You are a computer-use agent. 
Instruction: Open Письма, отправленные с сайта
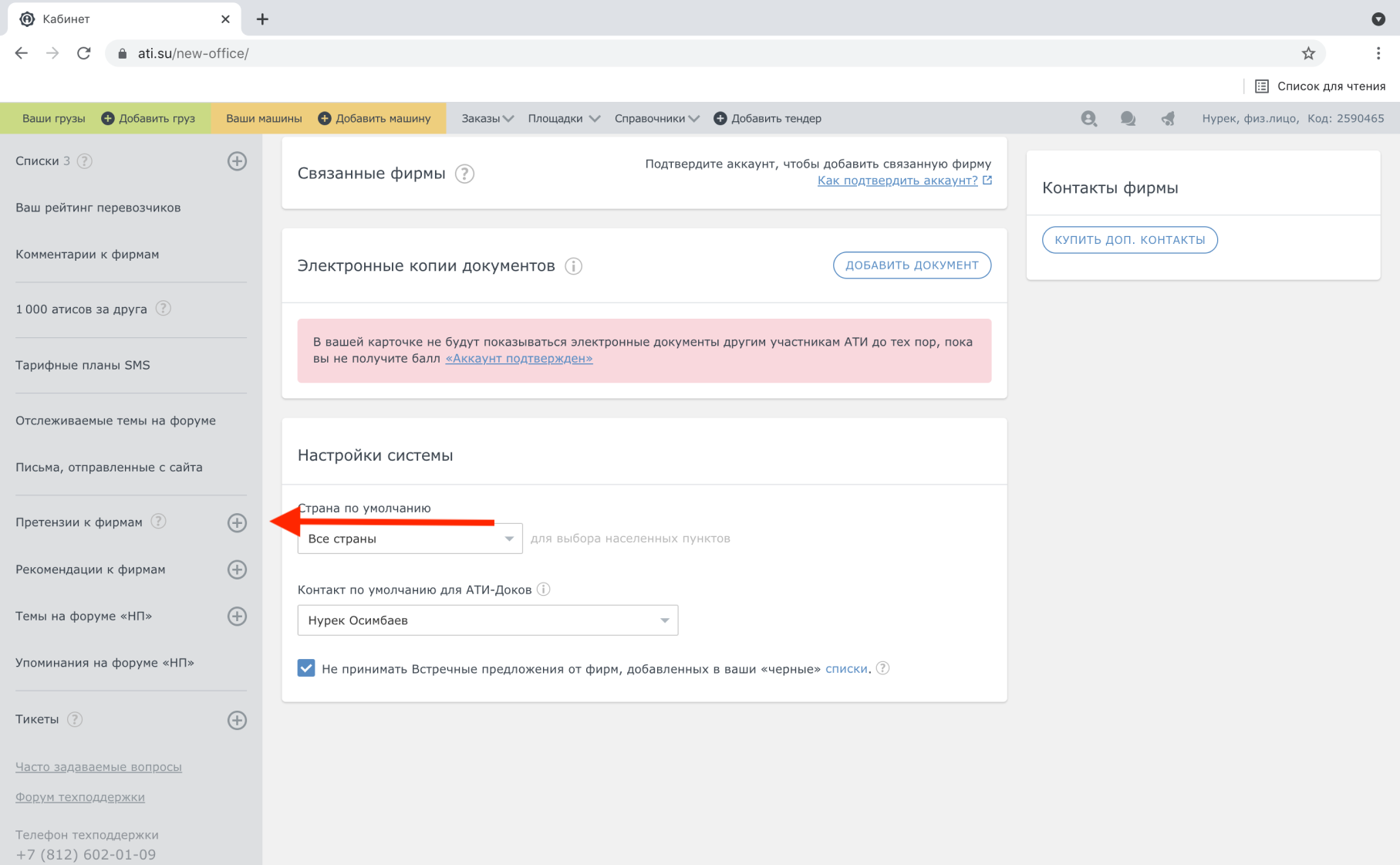pos(109,468)
